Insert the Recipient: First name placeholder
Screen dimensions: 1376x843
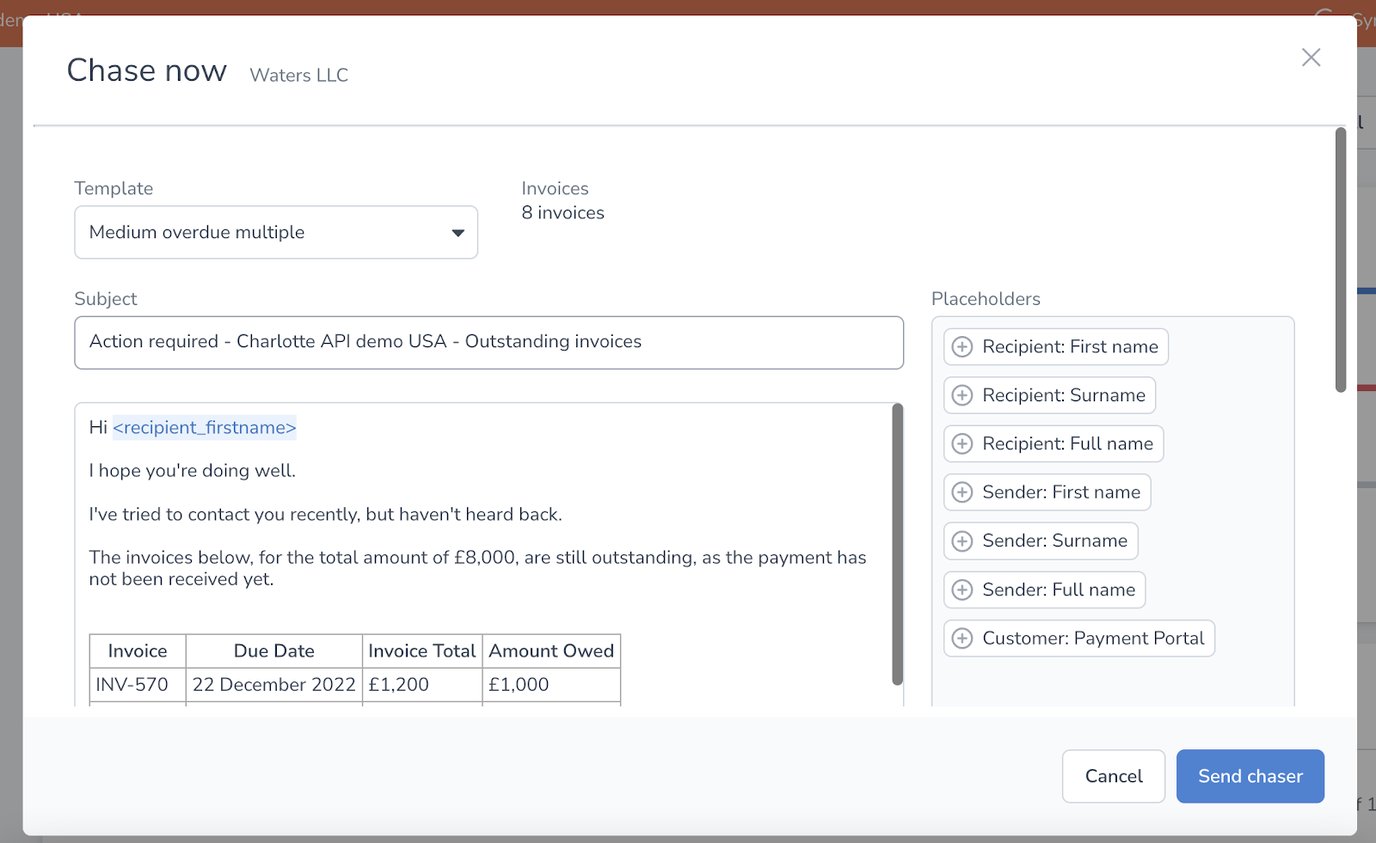coord(1055,346)
